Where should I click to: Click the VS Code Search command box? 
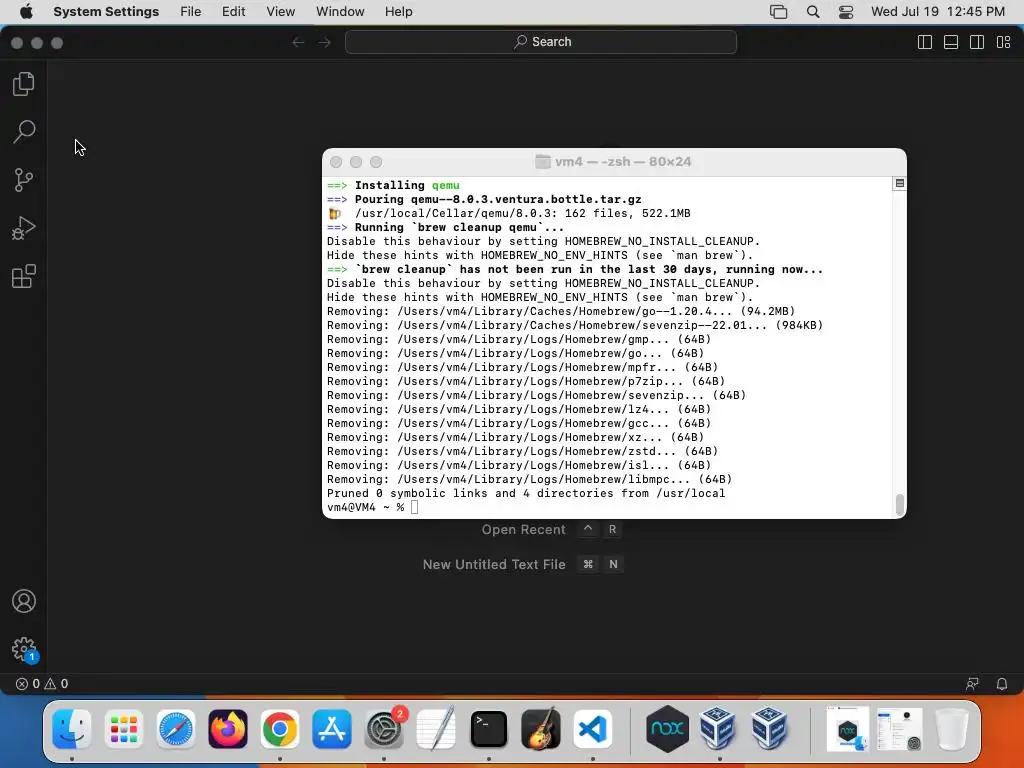click(541, 42)
